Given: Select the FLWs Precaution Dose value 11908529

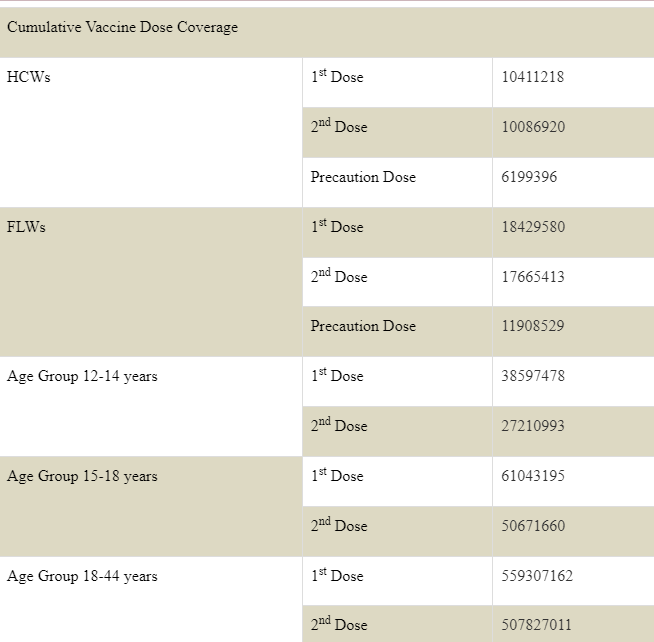Looking at the screenshot, I should coord(533,326).
